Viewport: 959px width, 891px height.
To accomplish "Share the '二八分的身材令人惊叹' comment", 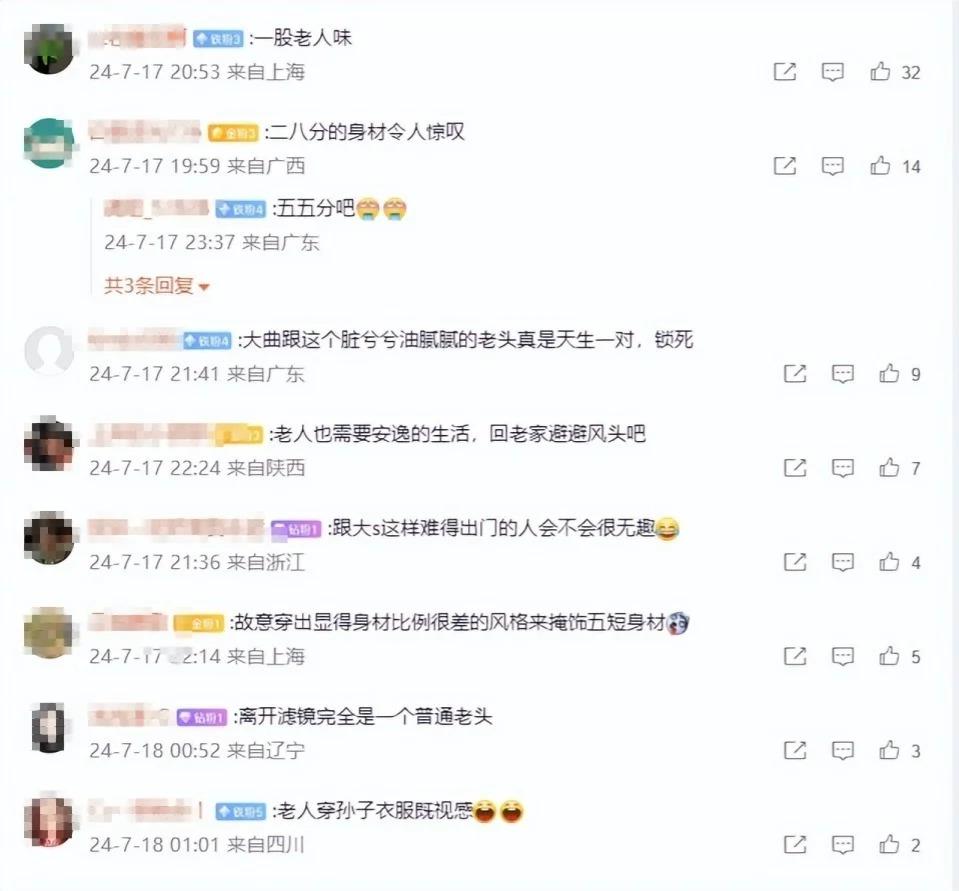I will (785, 166).
